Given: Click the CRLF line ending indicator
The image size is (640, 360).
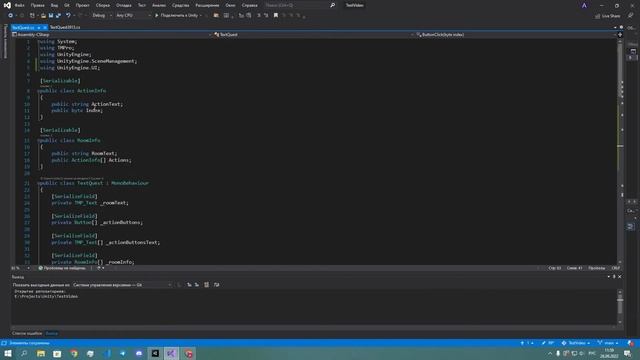Looking at the screenshot, I should [x=616, y=268].
